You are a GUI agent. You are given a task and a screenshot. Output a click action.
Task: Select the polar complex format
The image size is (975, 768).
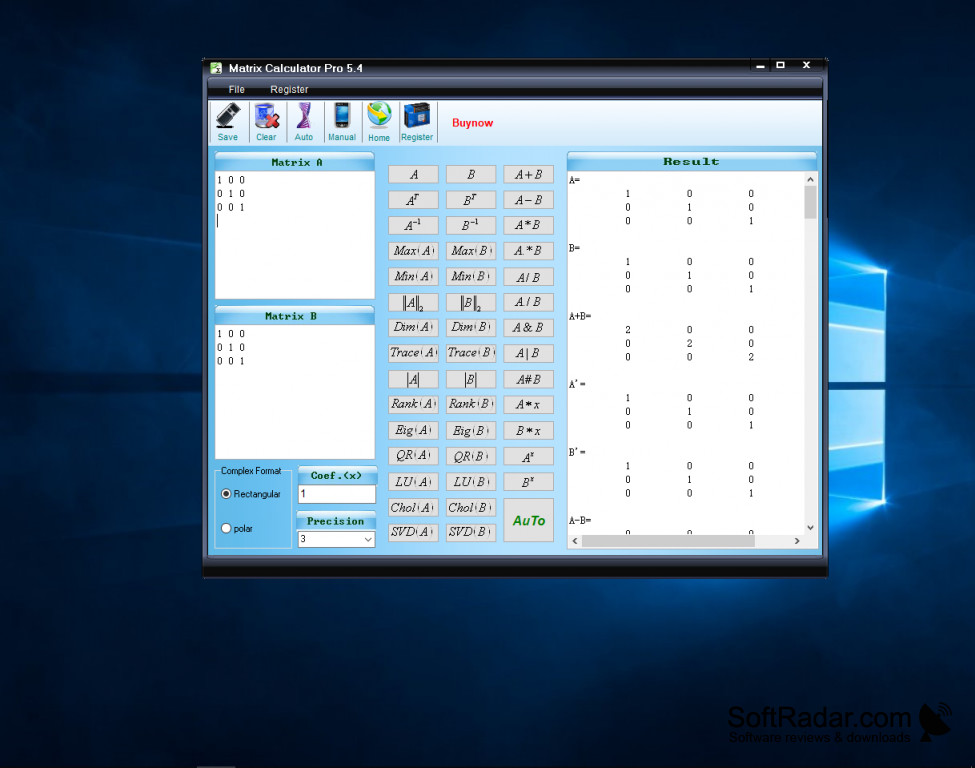click(227, 528)
